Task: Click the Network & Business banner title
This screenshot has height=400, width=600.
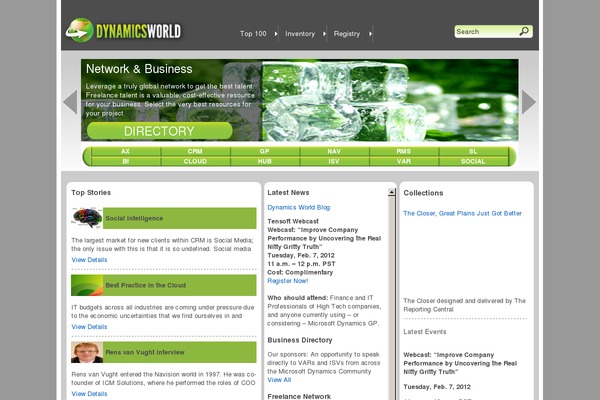Action: [139, 69]
